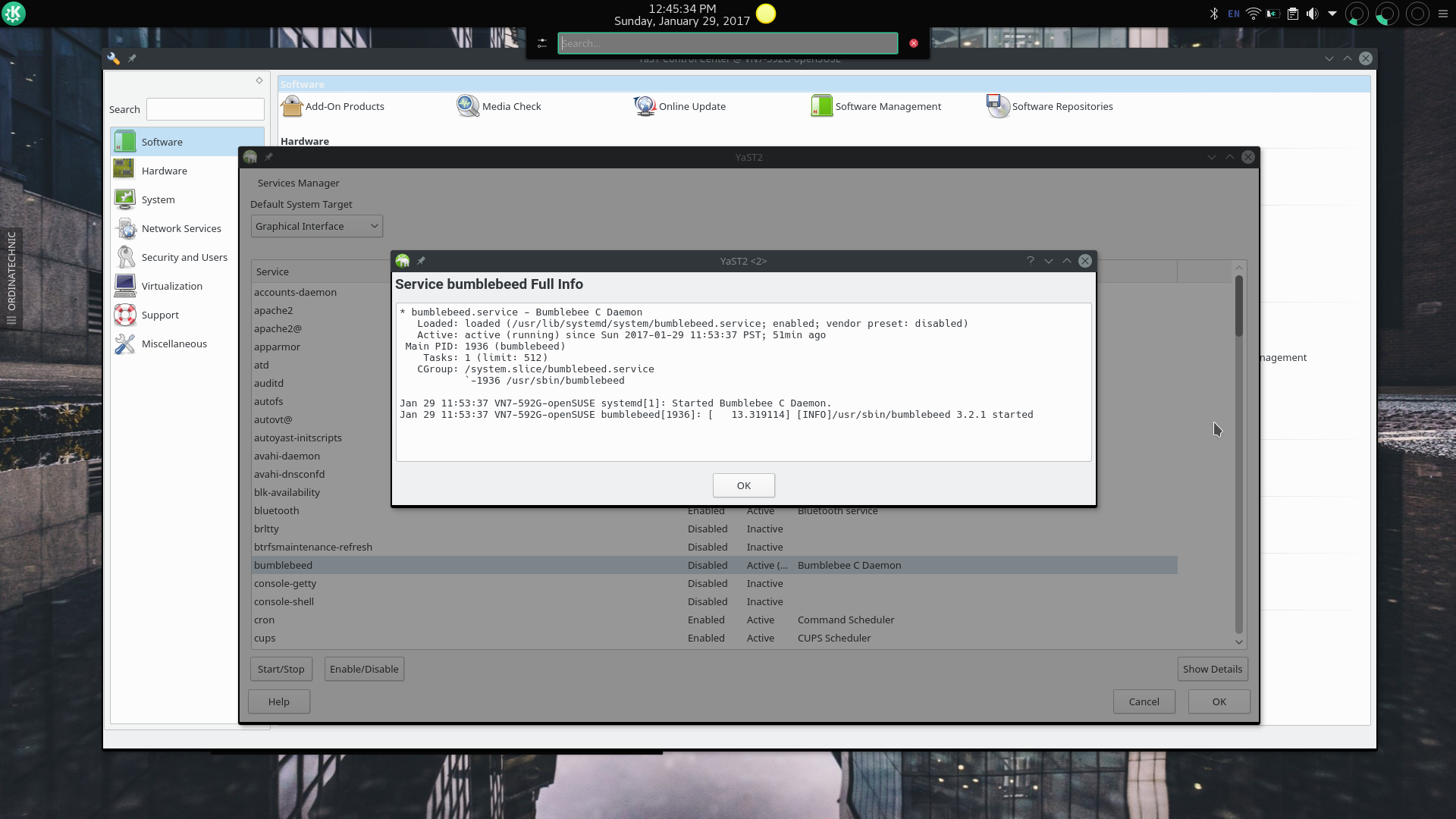
Task: Click Enable/Disable button in Services Manager
Action: (364, 669)
